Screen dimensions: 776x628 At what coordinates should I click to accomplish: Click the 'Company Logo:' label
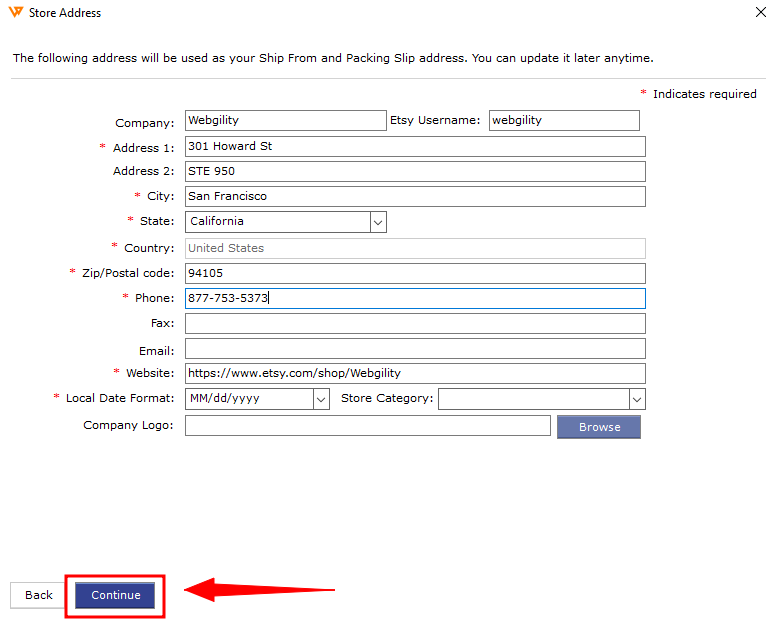tap(128, 425)
